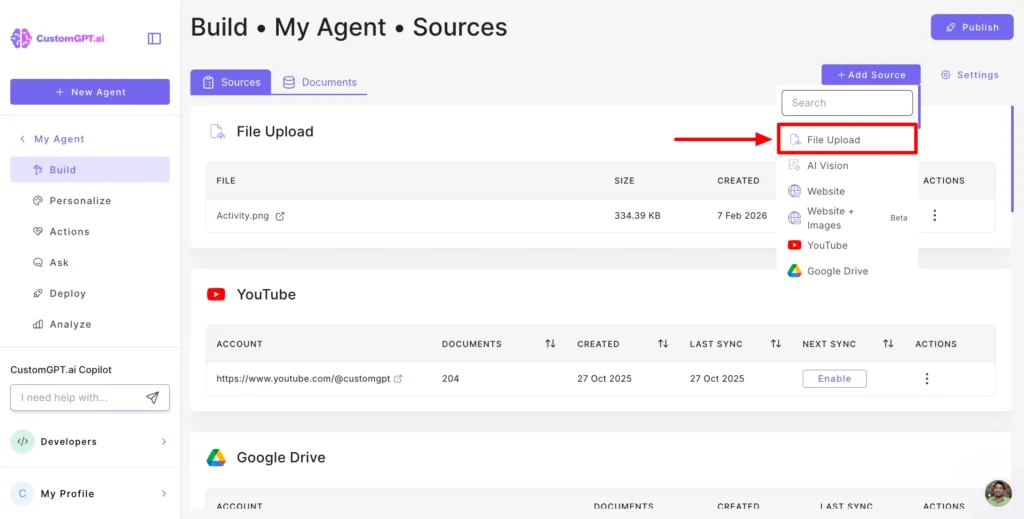Click the Search field in source dropdown
Screen dimensions: 1024x519
coord(847,103)
